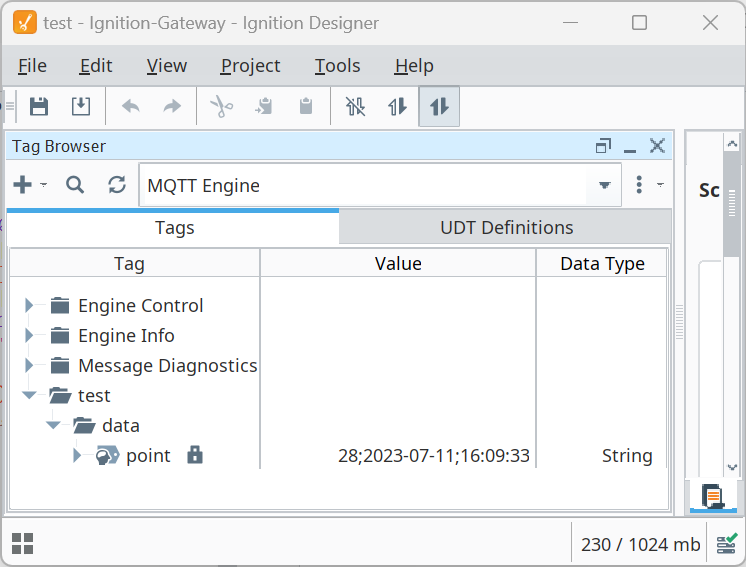
Task: Set communication mode to Off
Action: point(355,107)
